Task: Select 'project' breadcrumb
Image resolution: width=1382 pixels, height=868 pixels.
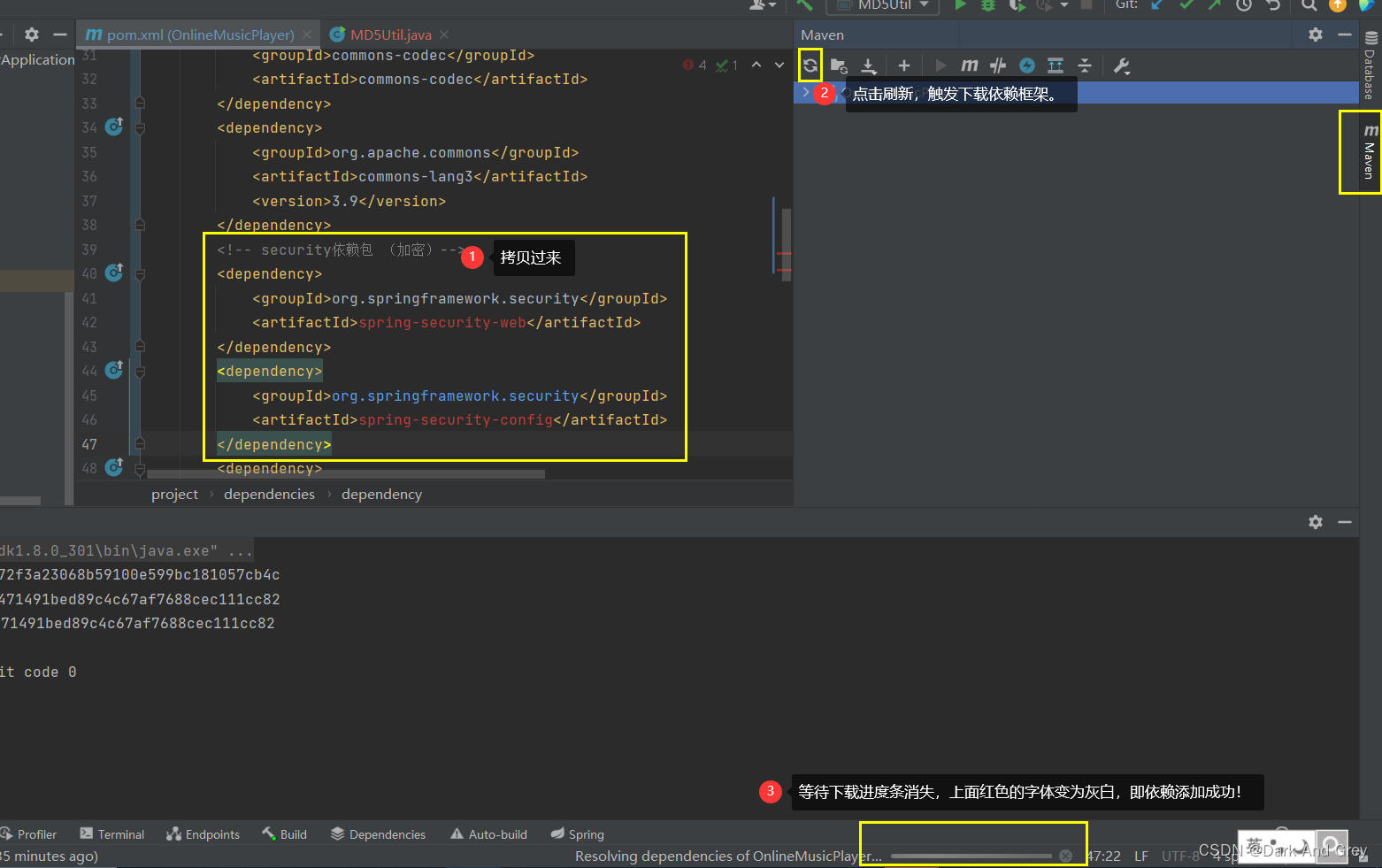Action: pos(174,494)
